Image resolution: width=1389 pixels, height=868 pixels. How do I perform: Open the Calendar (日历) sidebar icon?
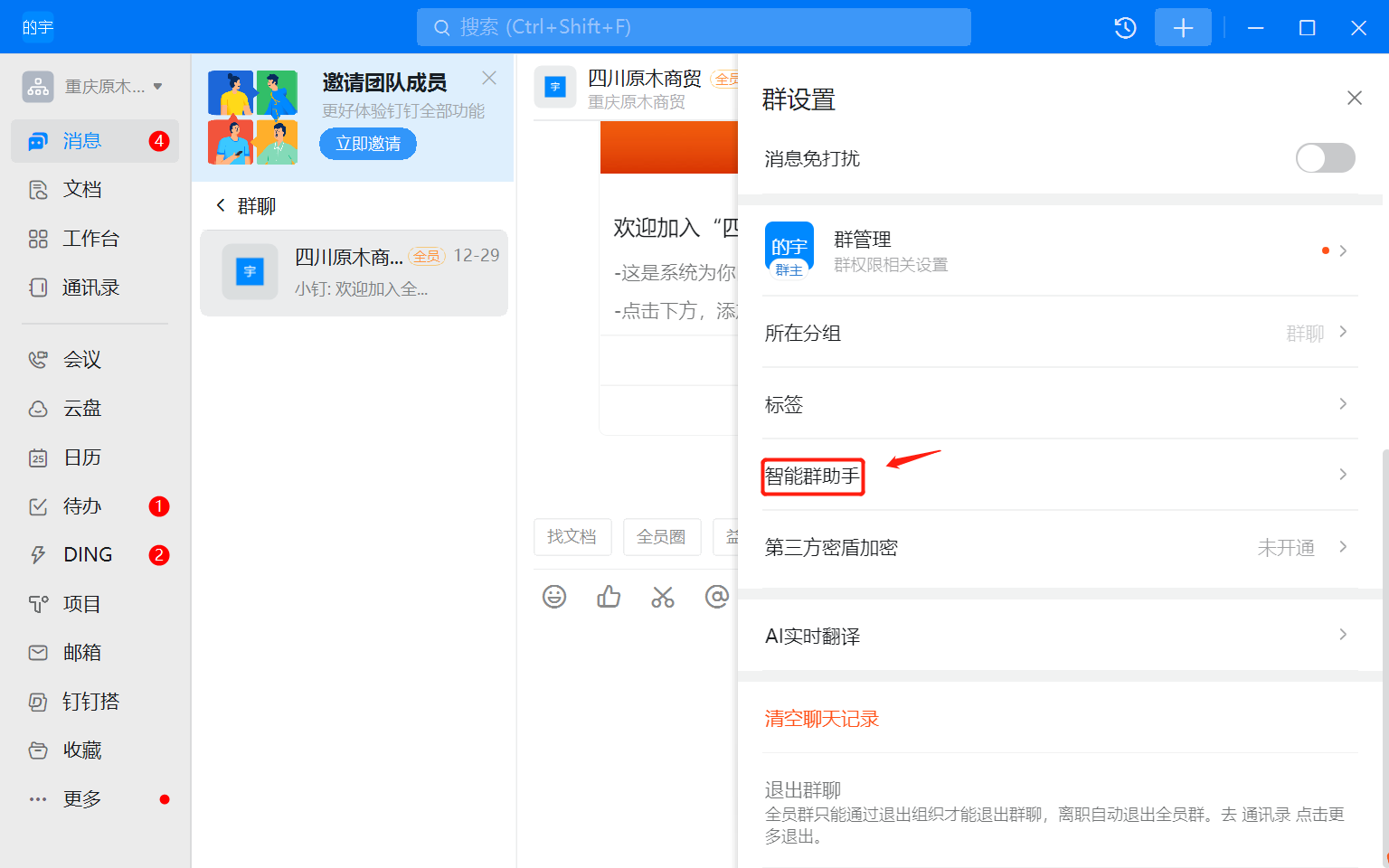click(38, 458)
